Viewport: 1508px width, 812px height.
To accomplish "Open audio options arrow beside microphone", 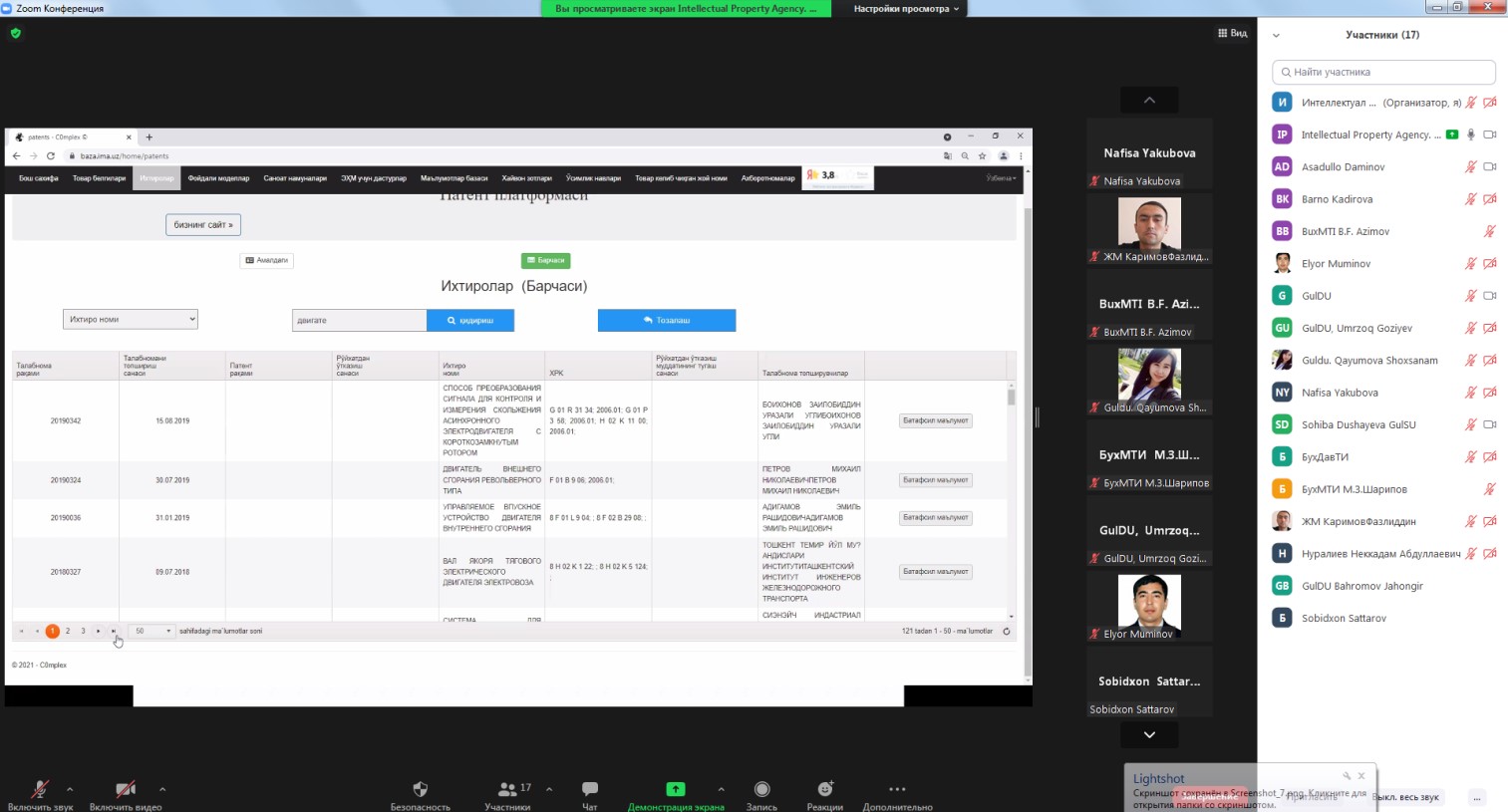I will pyautogui.click(x=70, y=789).
